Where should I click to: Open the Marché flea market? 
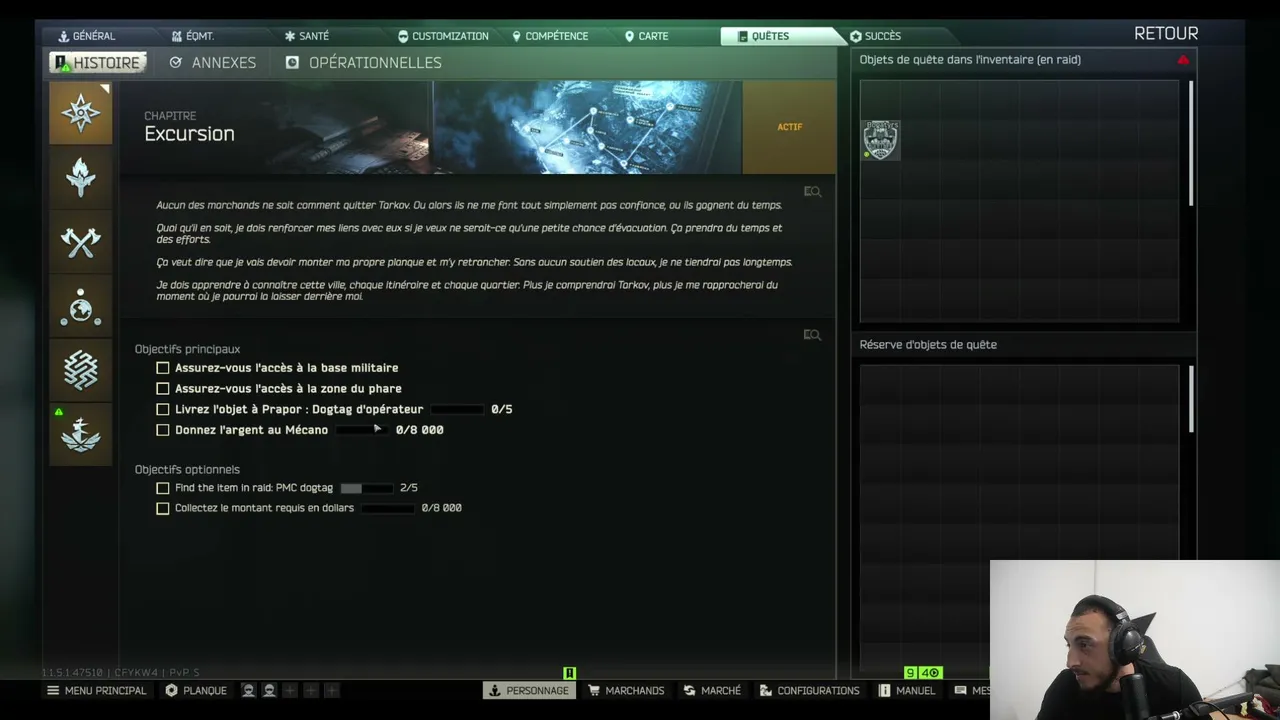click(712, 691)
